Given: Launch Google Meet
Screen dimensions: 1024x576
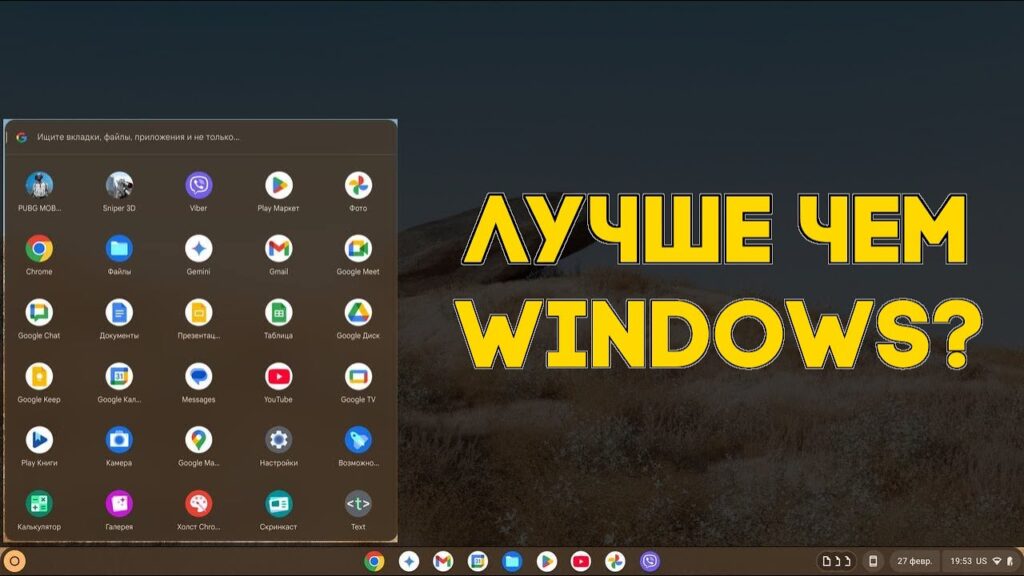Looking at the screenshot, I should [358, 249].
